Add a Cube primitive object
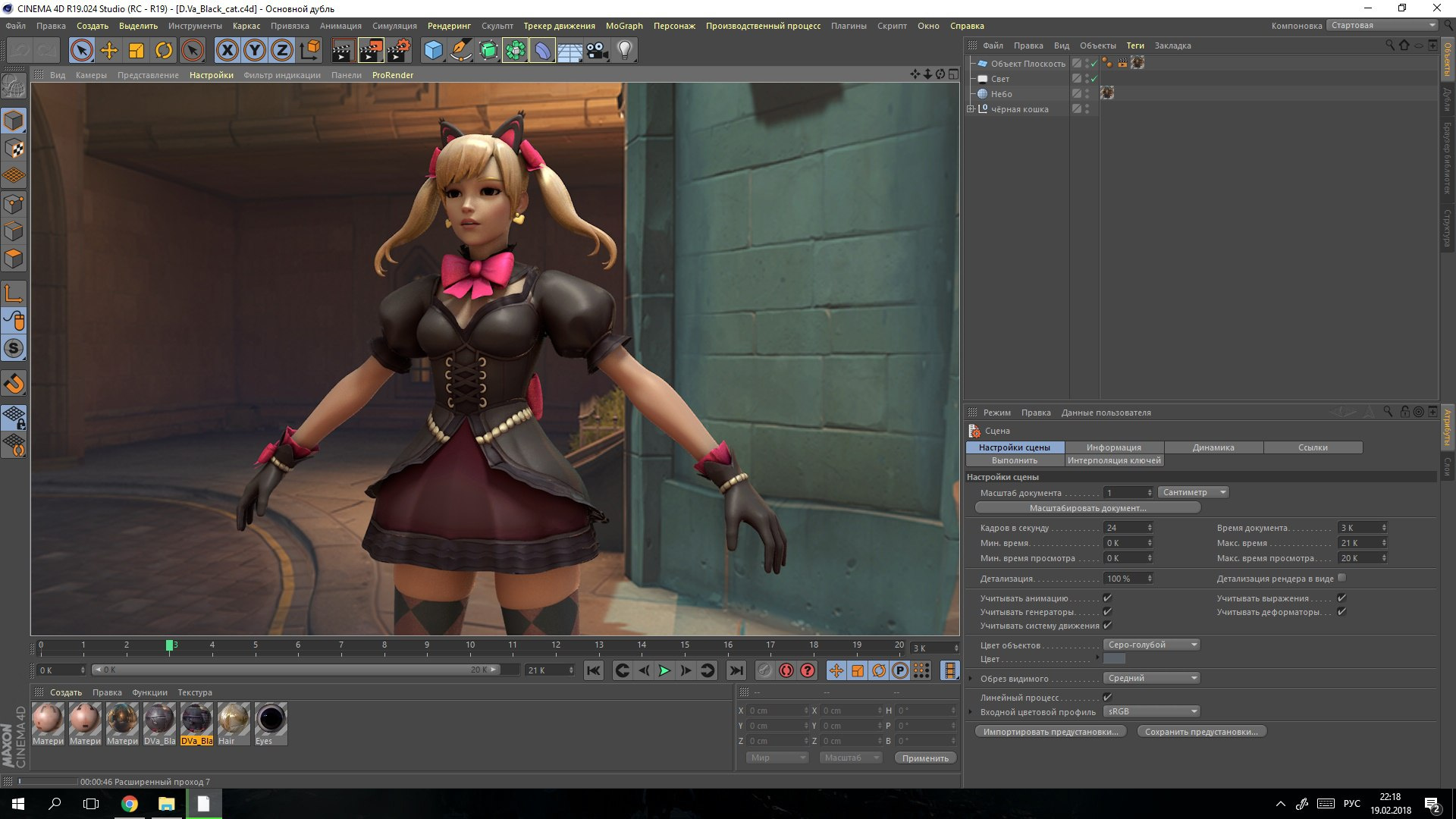This screenshot has width=1456, height=819. point(433,51)
